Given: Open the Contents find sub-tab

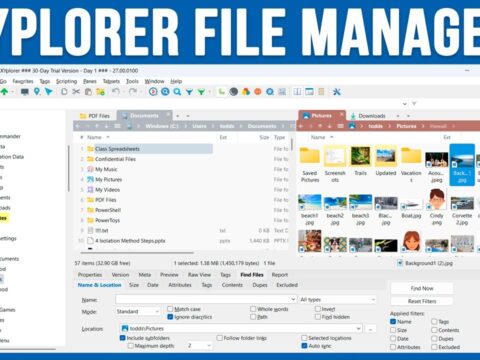Looking at the screenshot, I should (x=232, y=285).
